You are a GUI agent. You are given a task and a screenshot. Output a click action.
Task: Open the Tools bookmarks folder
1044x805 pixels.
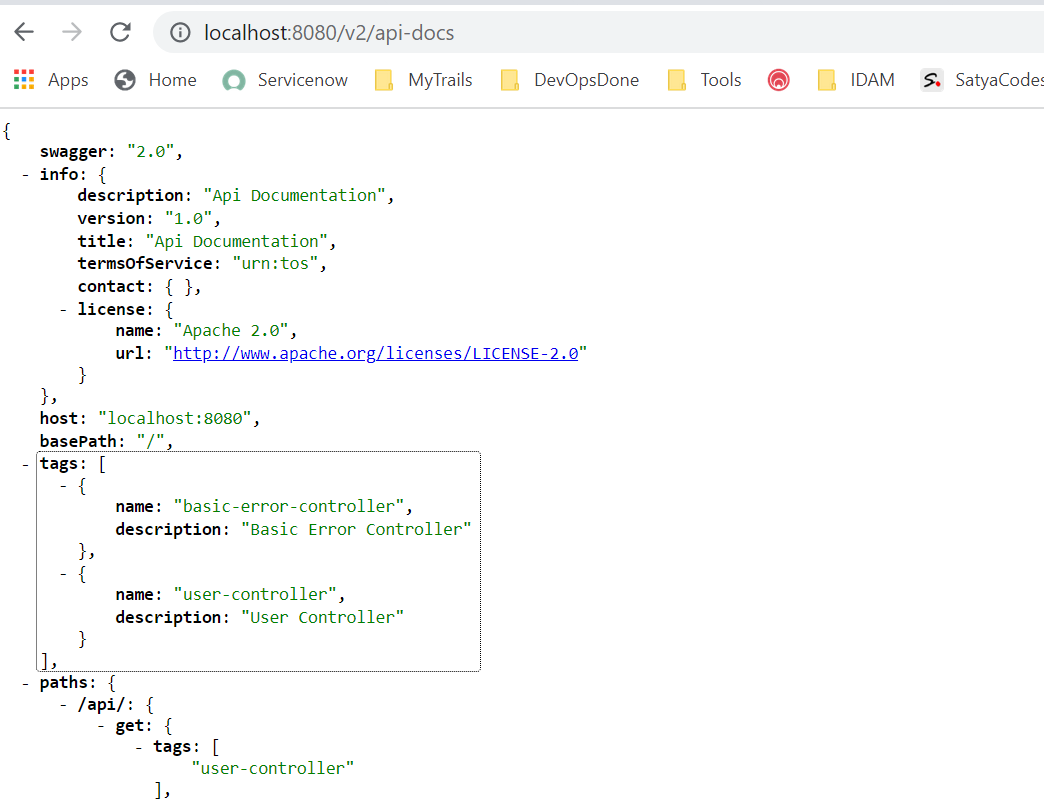point(705,80)
